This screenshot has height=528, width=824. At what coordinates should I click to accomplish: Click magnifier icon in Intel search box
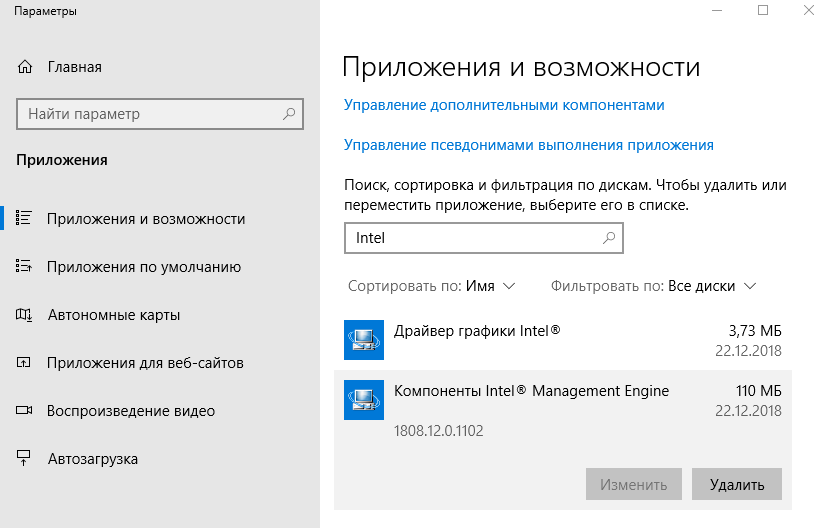tap(609, 238)
